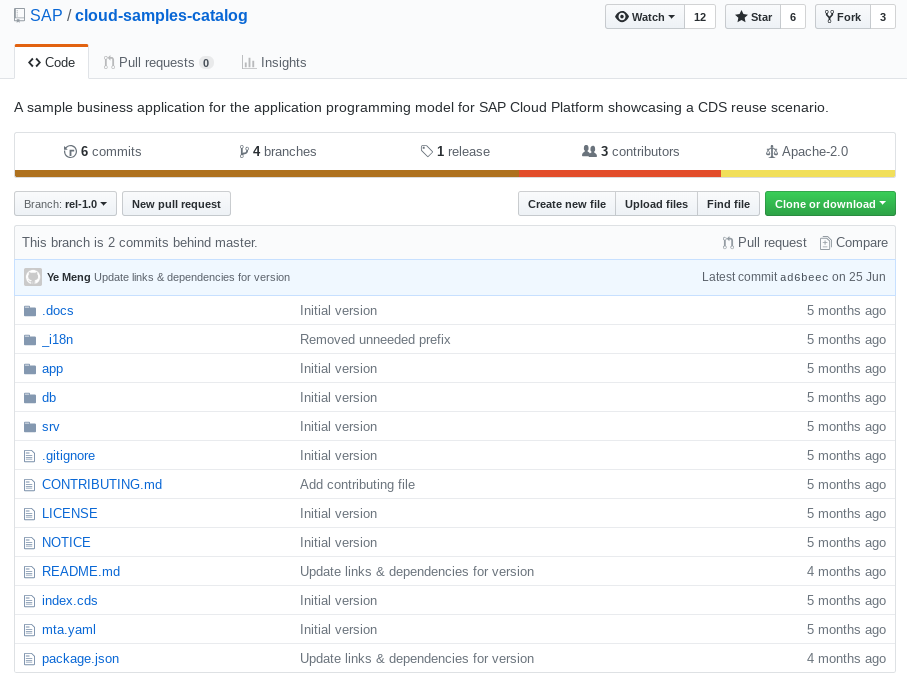Click the folder icon next to _i18n

[x=30, y=340]
